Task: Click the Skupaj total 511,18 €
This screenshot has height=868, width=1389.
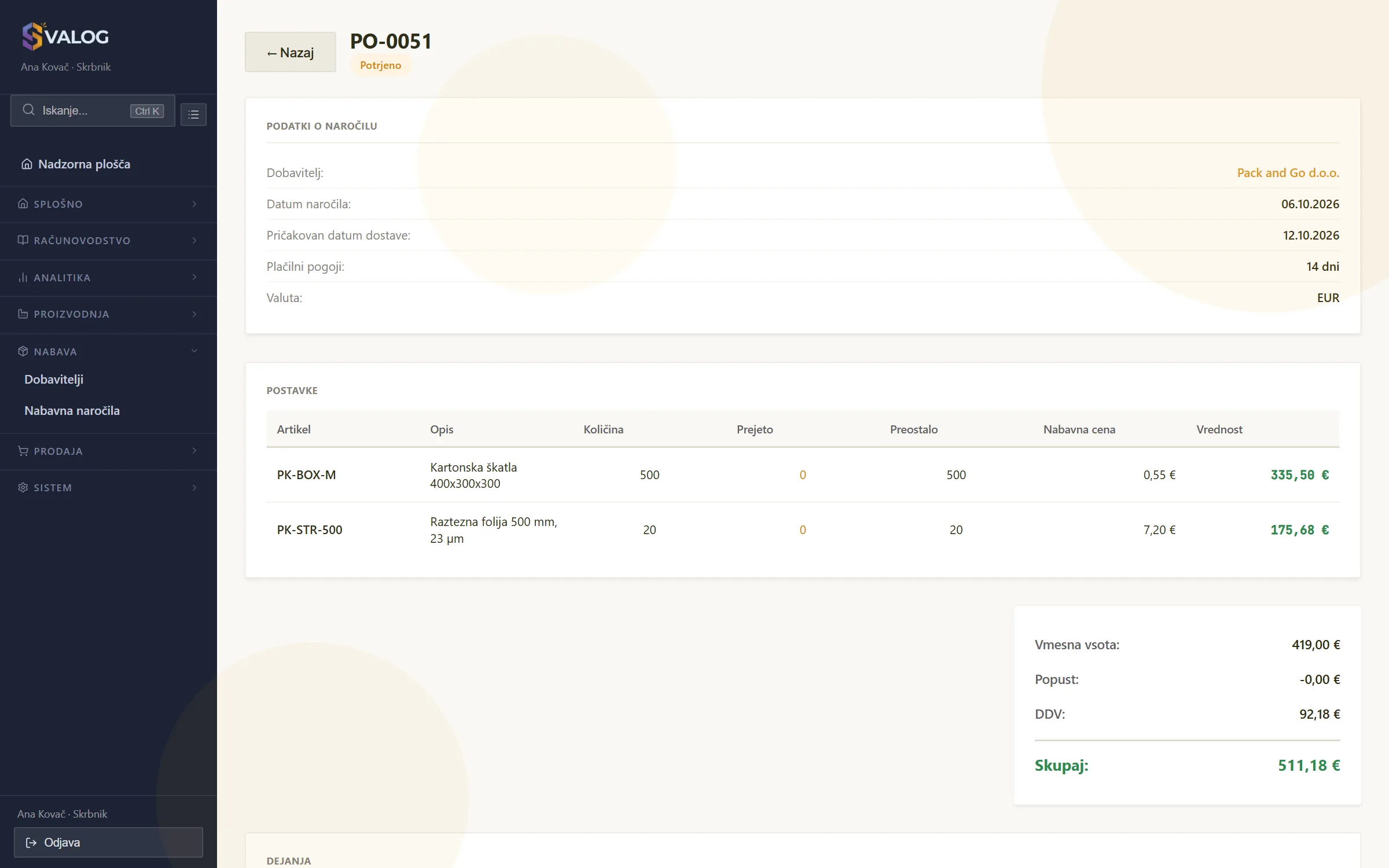Action: 1309,766
